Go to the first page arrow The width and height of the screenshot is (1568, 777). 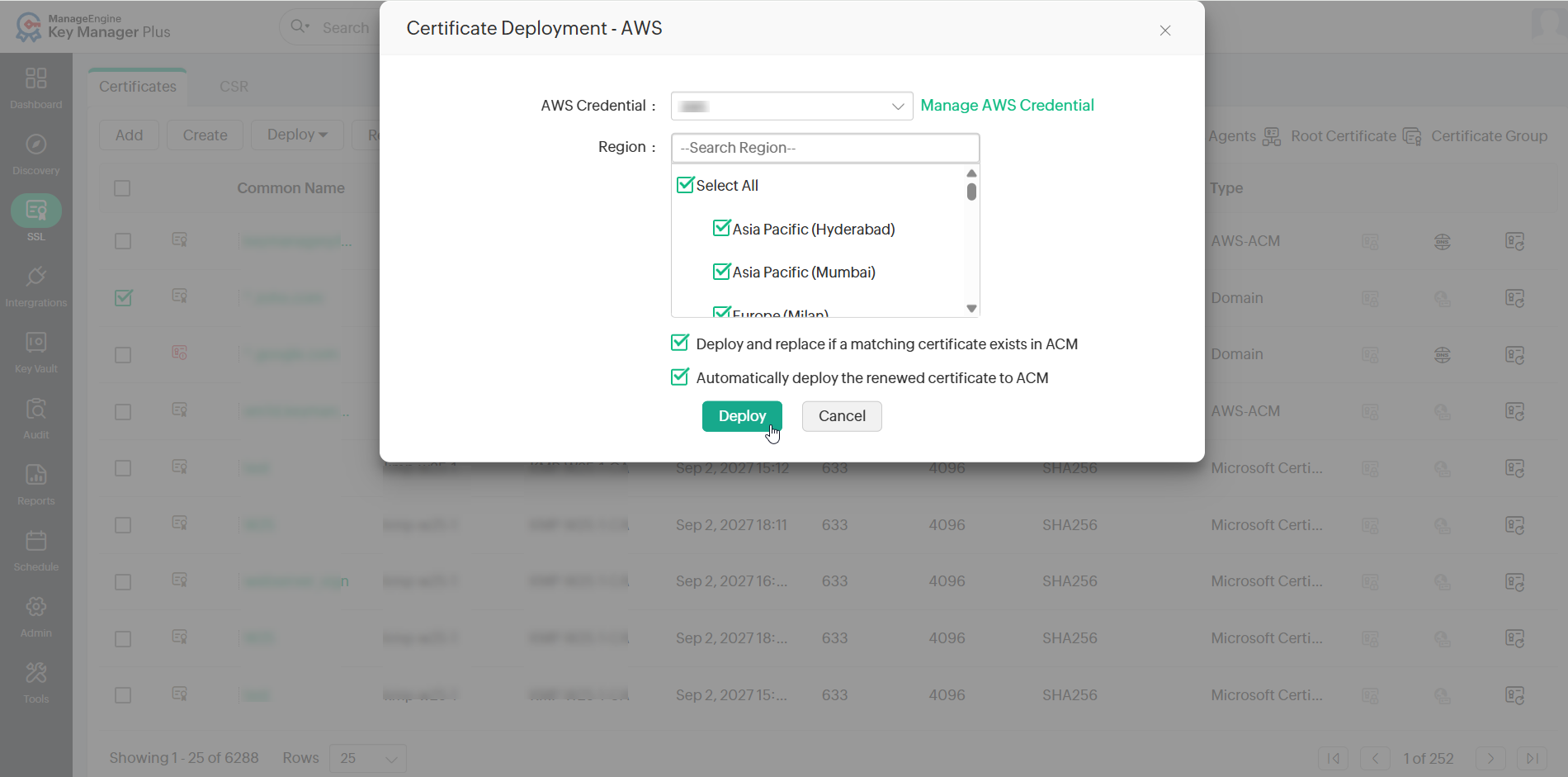[1333, 758]
